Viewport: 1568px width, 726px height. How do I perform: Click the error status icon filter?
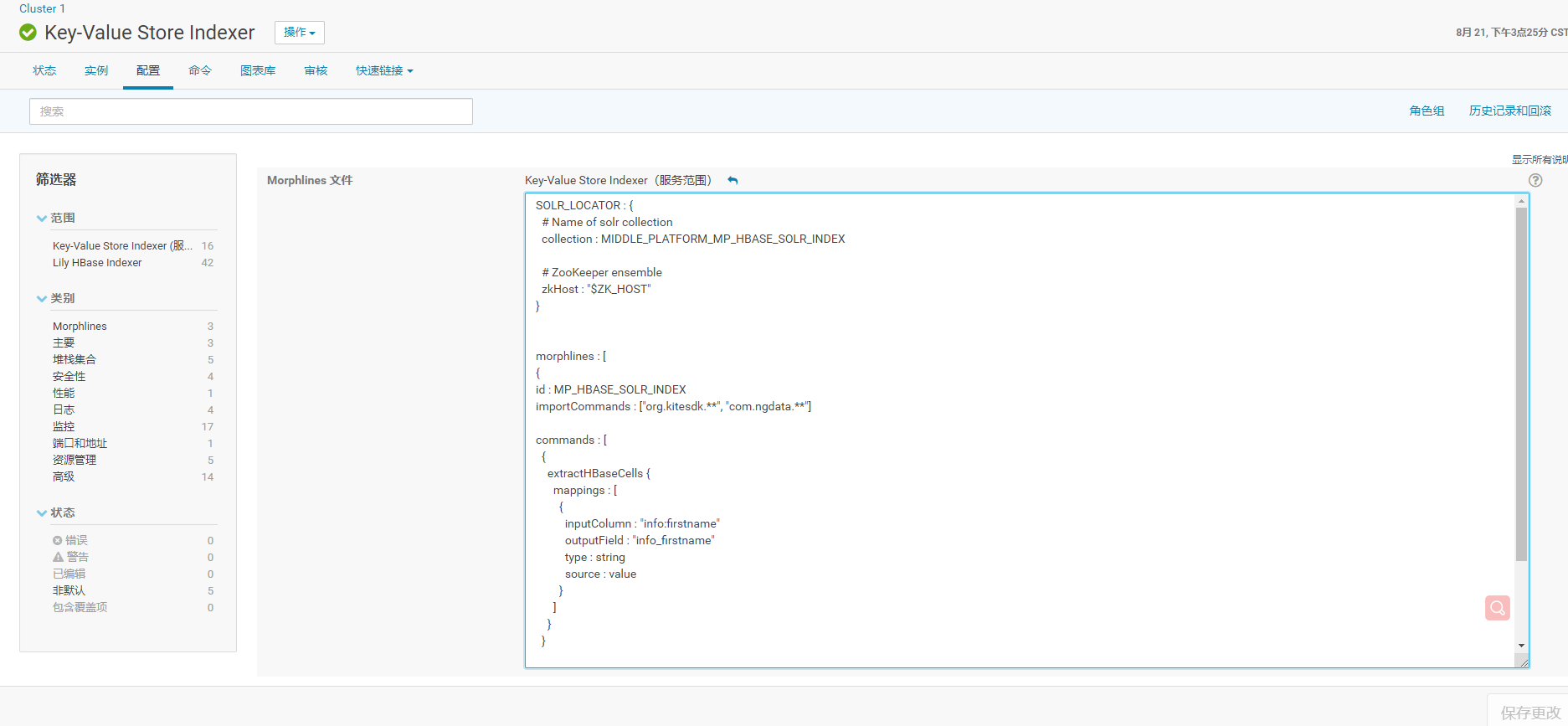58,540
